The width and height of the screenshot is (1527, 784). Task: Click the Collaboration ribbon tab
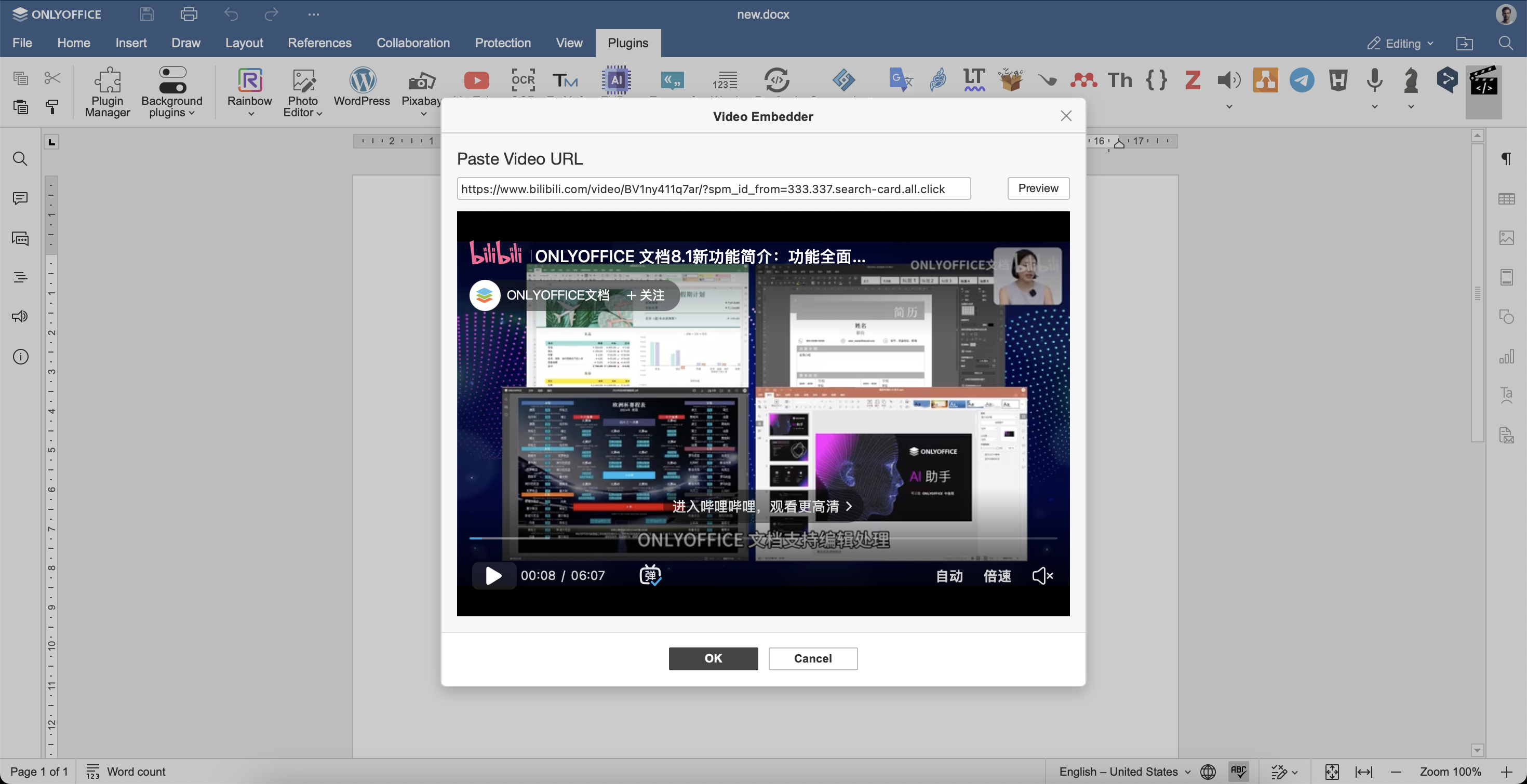[x=413, y=43]
